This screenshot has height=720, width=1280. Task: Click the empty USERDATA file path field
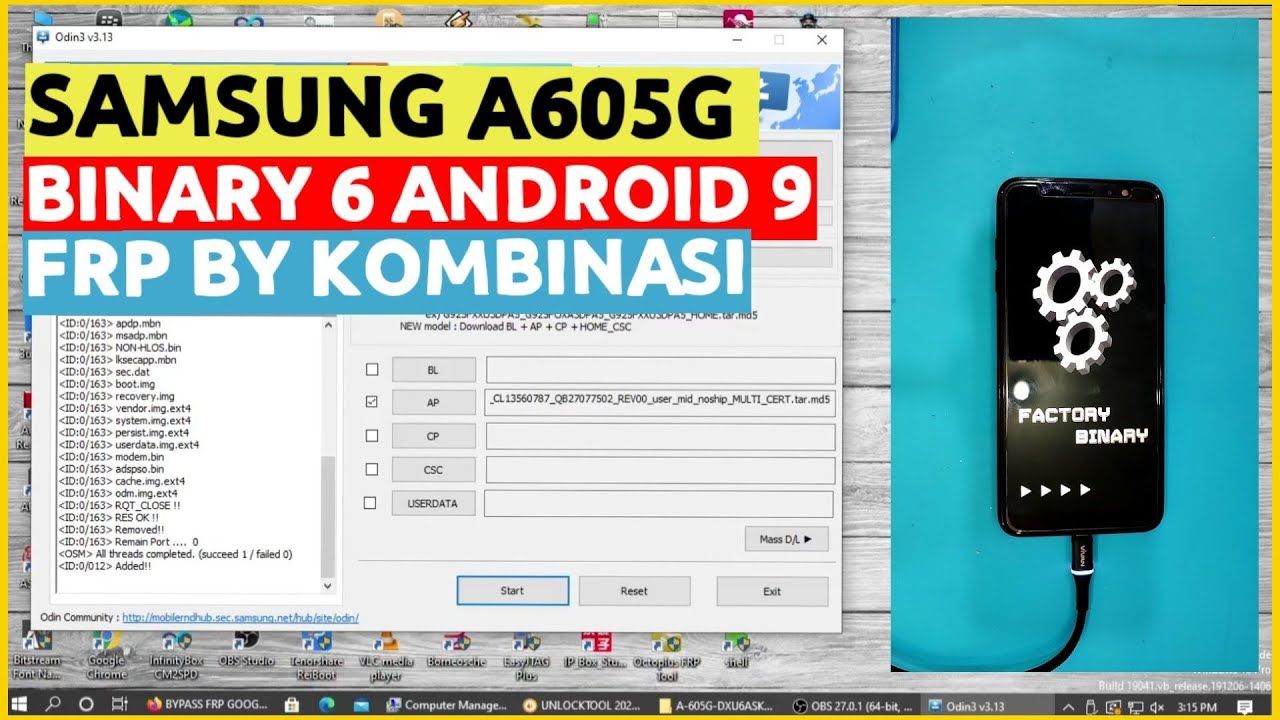click(659, 503)
